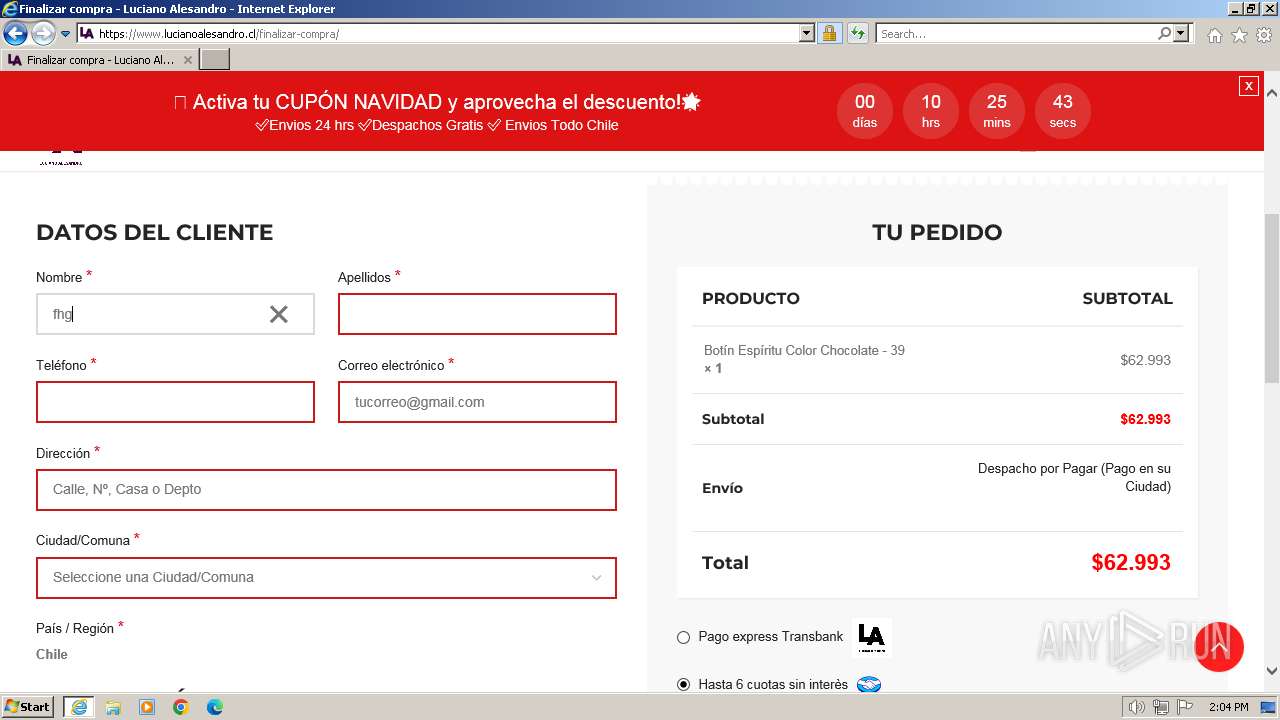This screenshot has width=1280, height=720.
Task: Click the Apellidos input field
Action: (x=477, y=314)
